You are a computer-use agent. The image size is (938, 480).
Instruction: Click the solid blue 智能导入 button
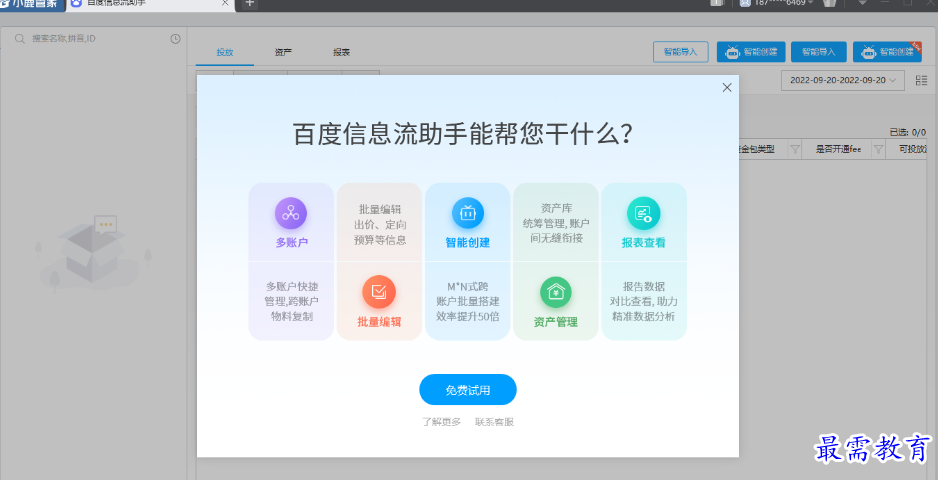(x=818, y=51)
